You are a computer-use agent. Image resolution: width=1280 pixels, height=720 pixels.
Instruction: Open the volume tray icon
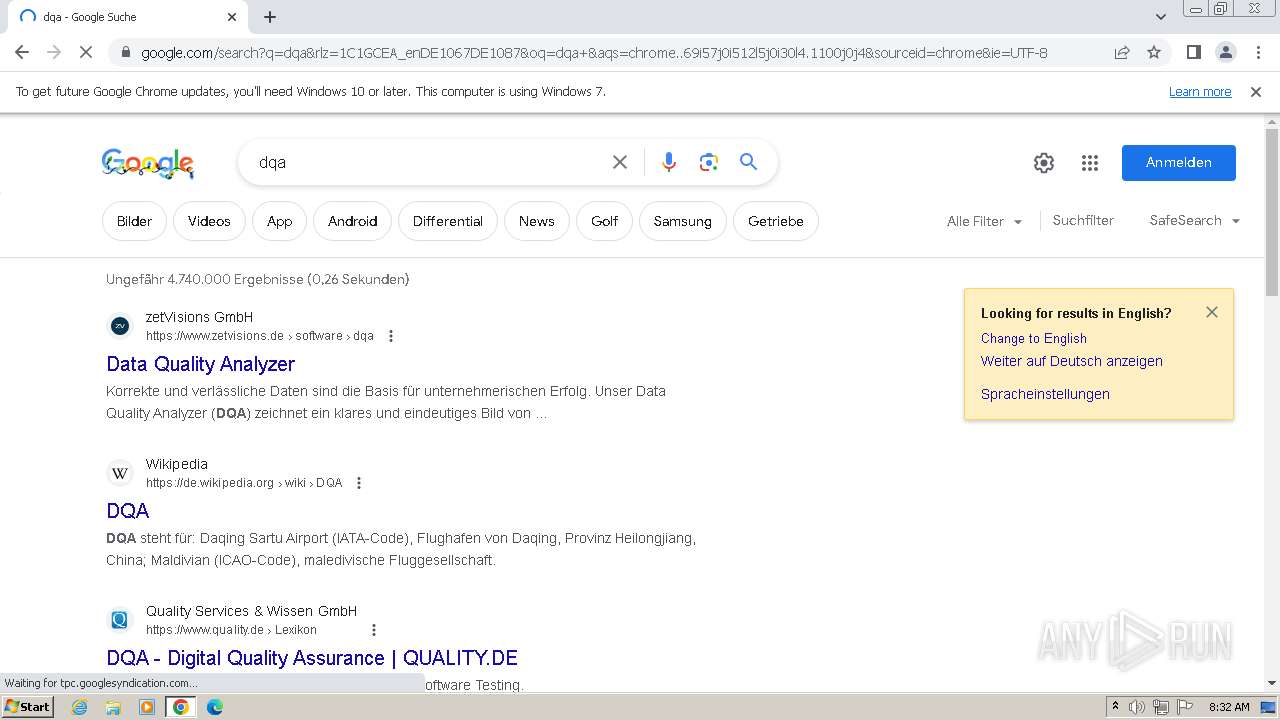[x=1137, y=707]
